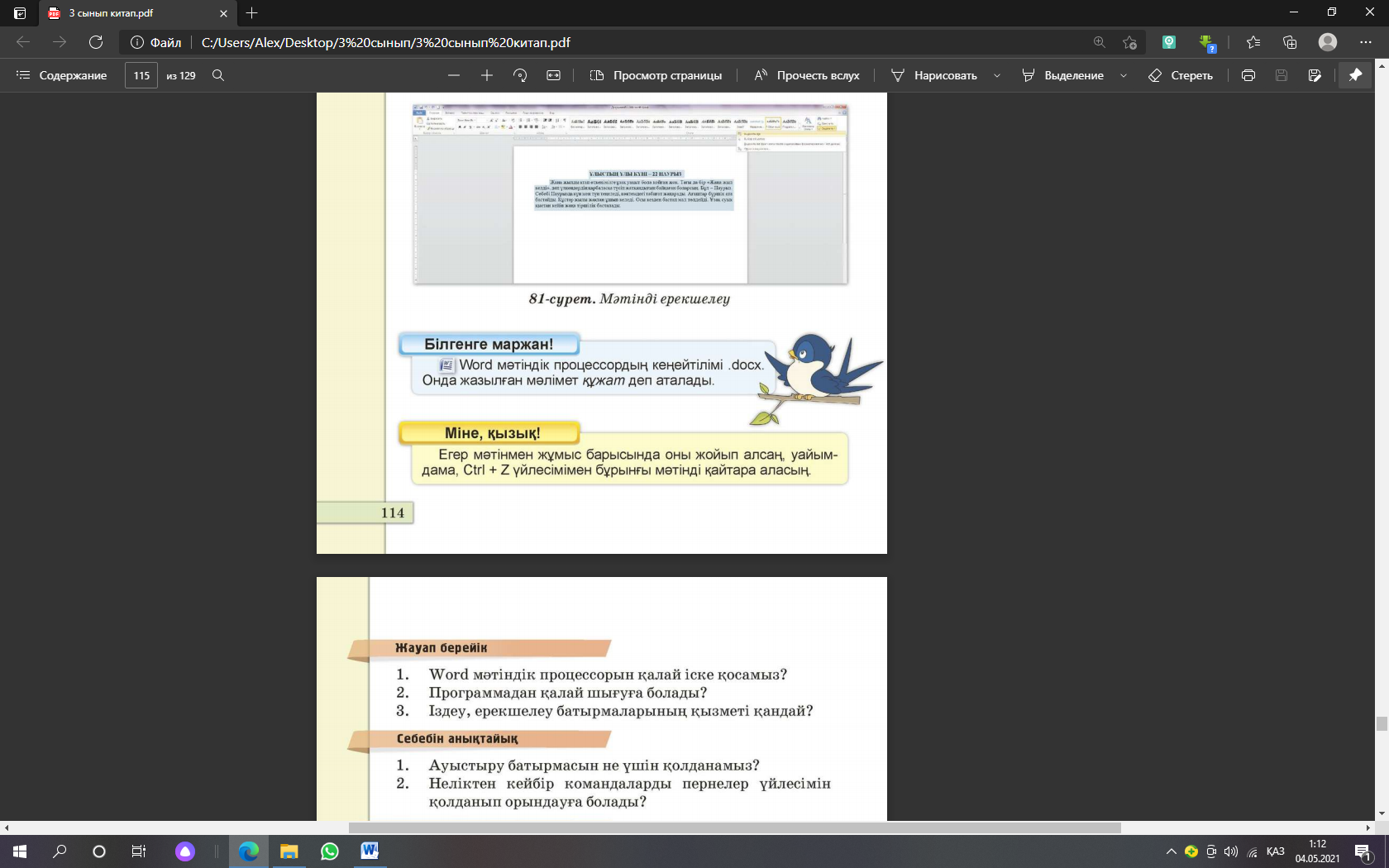This screenshot has width=1389, height=868.
Task: Go forward with the browser forward arrow
Action: (x=60, y=42)
